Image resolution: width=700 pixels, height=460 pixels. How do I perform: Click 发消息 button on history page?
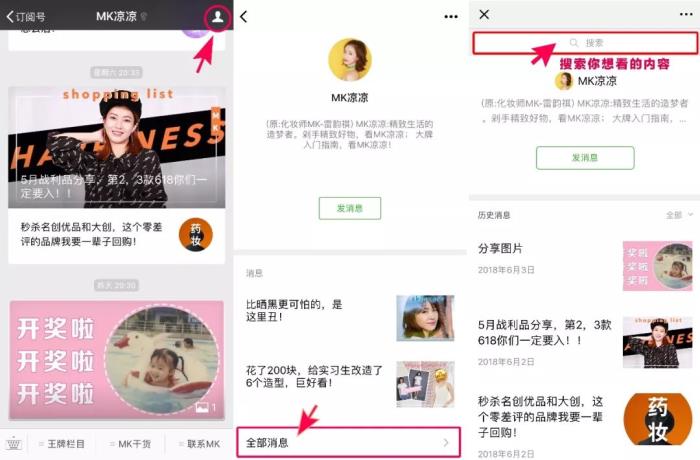point(585,158)
